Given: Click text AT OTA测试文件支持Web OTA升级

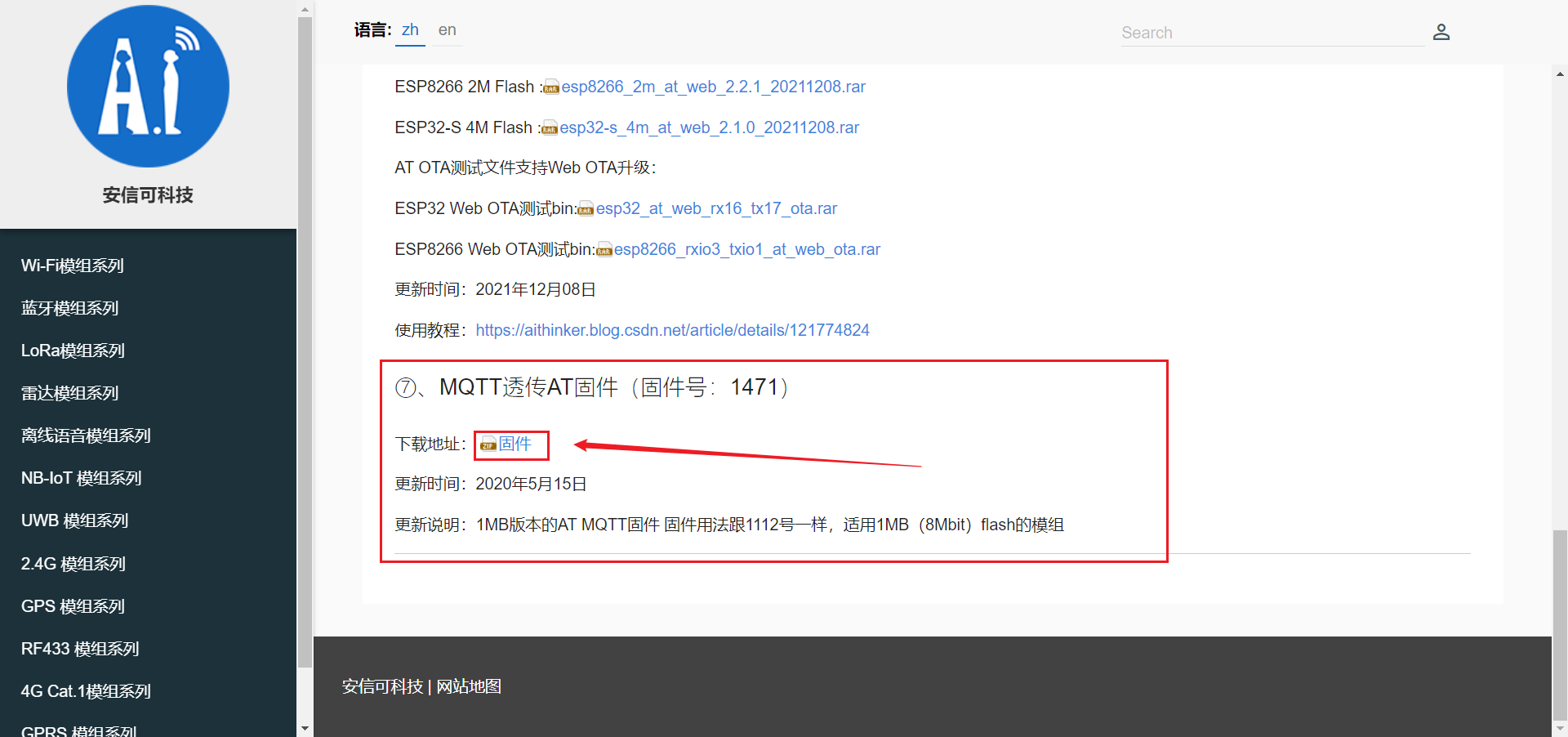Looking at the screenshot, I should click(525, 167).
